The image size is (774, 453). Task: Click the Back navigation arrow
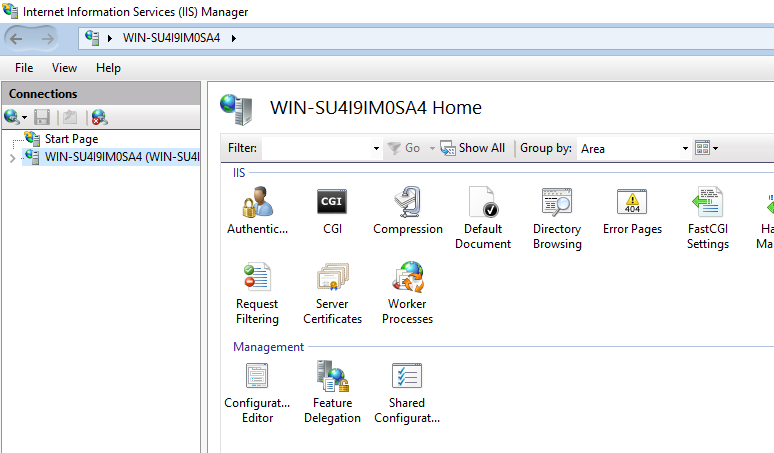[x=16, y=38]
